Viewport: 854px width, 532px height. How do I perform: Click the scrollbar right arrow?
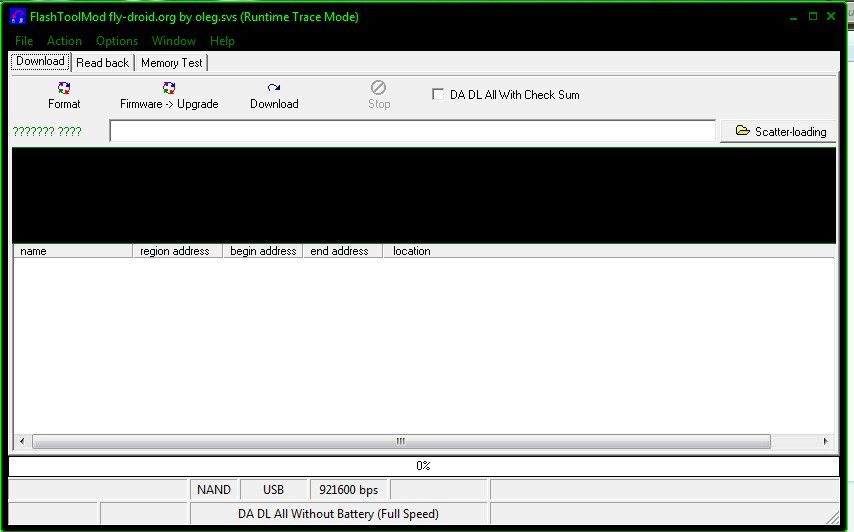pos(826,441)
